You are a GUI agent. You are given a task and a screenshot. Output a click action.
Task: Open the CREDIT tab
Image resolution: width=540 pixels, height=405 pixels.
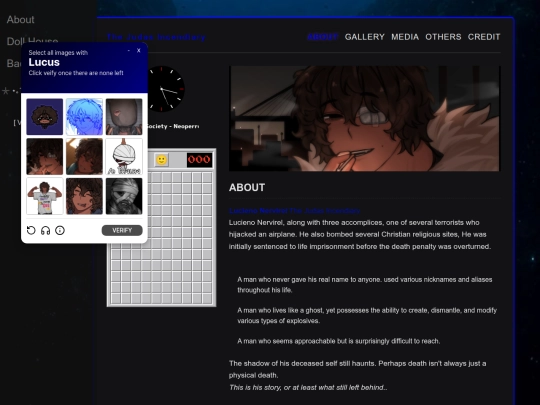click(x=484, y=37)
